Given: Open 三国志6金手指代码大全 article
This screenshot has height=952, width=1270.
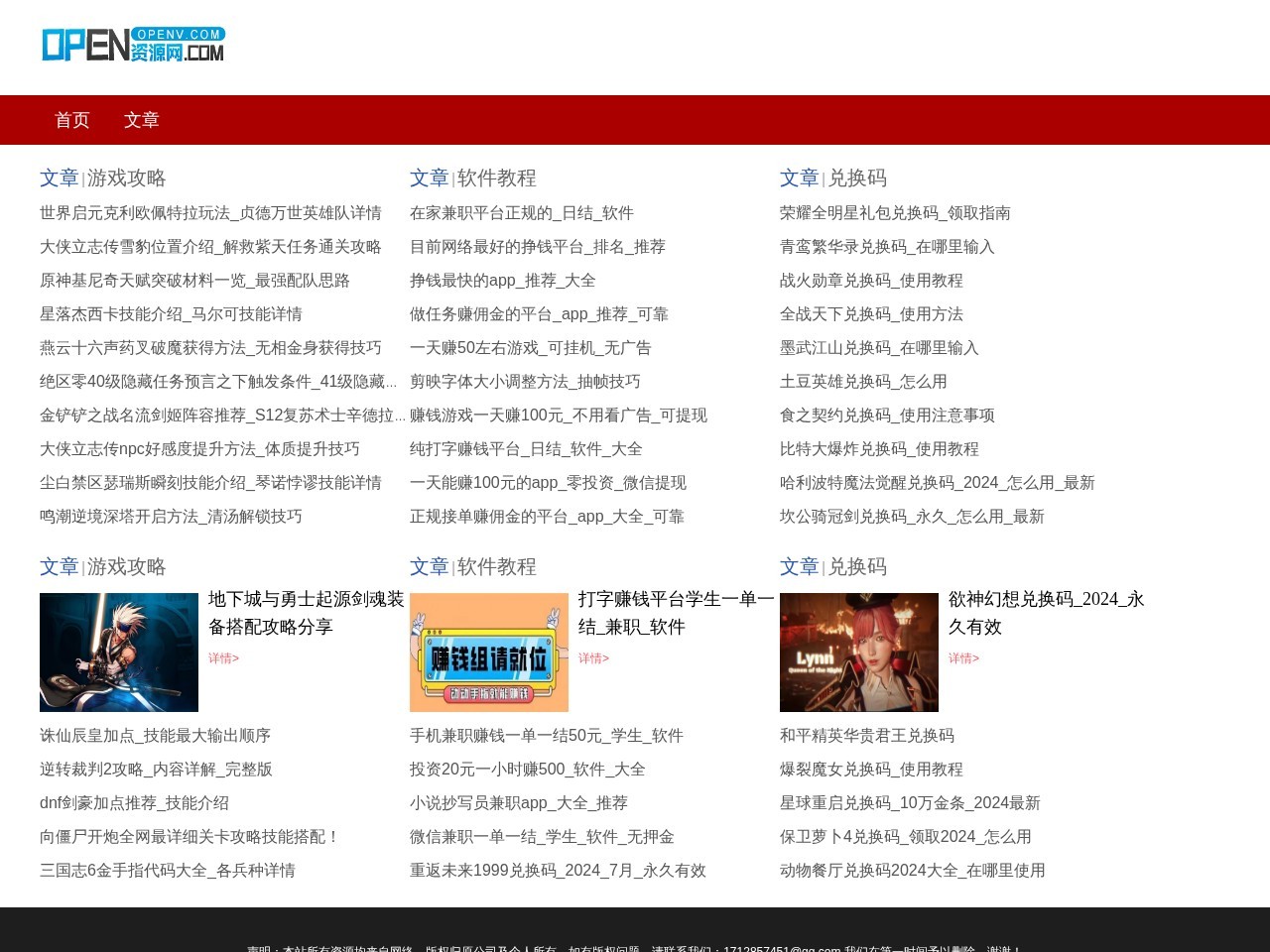Looking at the screenshot, I should [x=168, y=871].
